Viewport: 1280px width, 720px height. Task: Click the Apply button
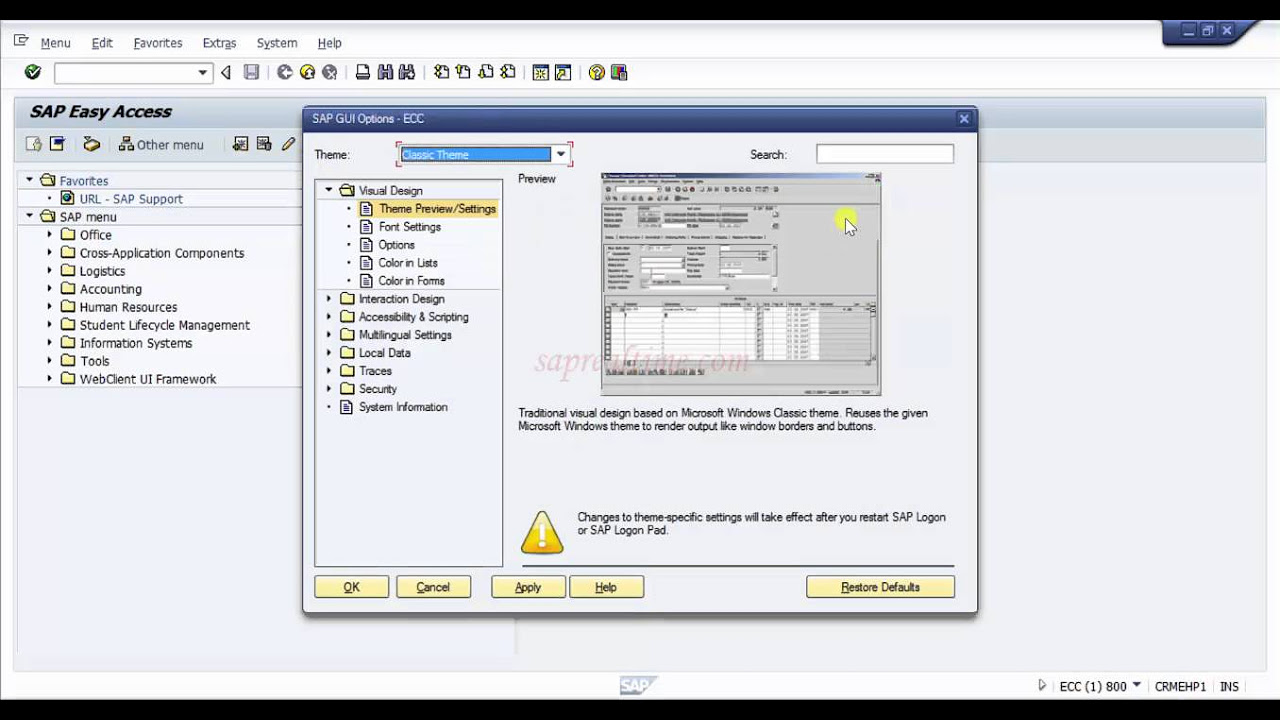(x=528, y=587)
